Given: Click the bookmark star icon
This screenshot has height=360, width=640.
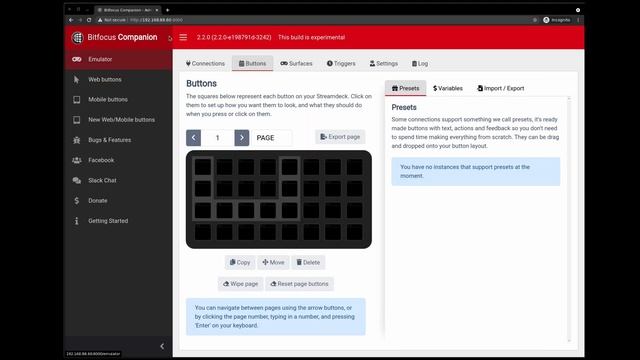Looking at the screenshot, I should [x=535, y=20].
